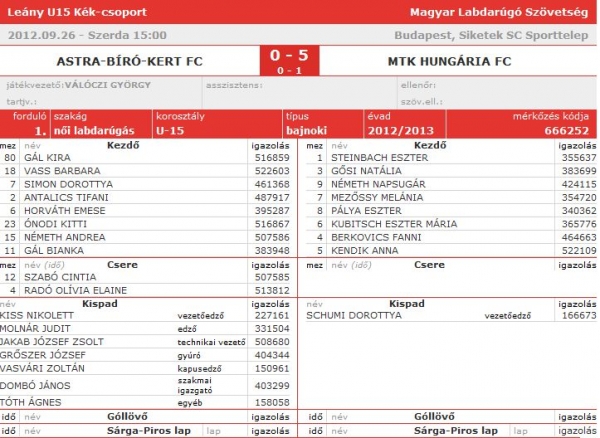Select player ÓNODI KITTI
Viewport: 600px width, 438px height.
[55, 224]
